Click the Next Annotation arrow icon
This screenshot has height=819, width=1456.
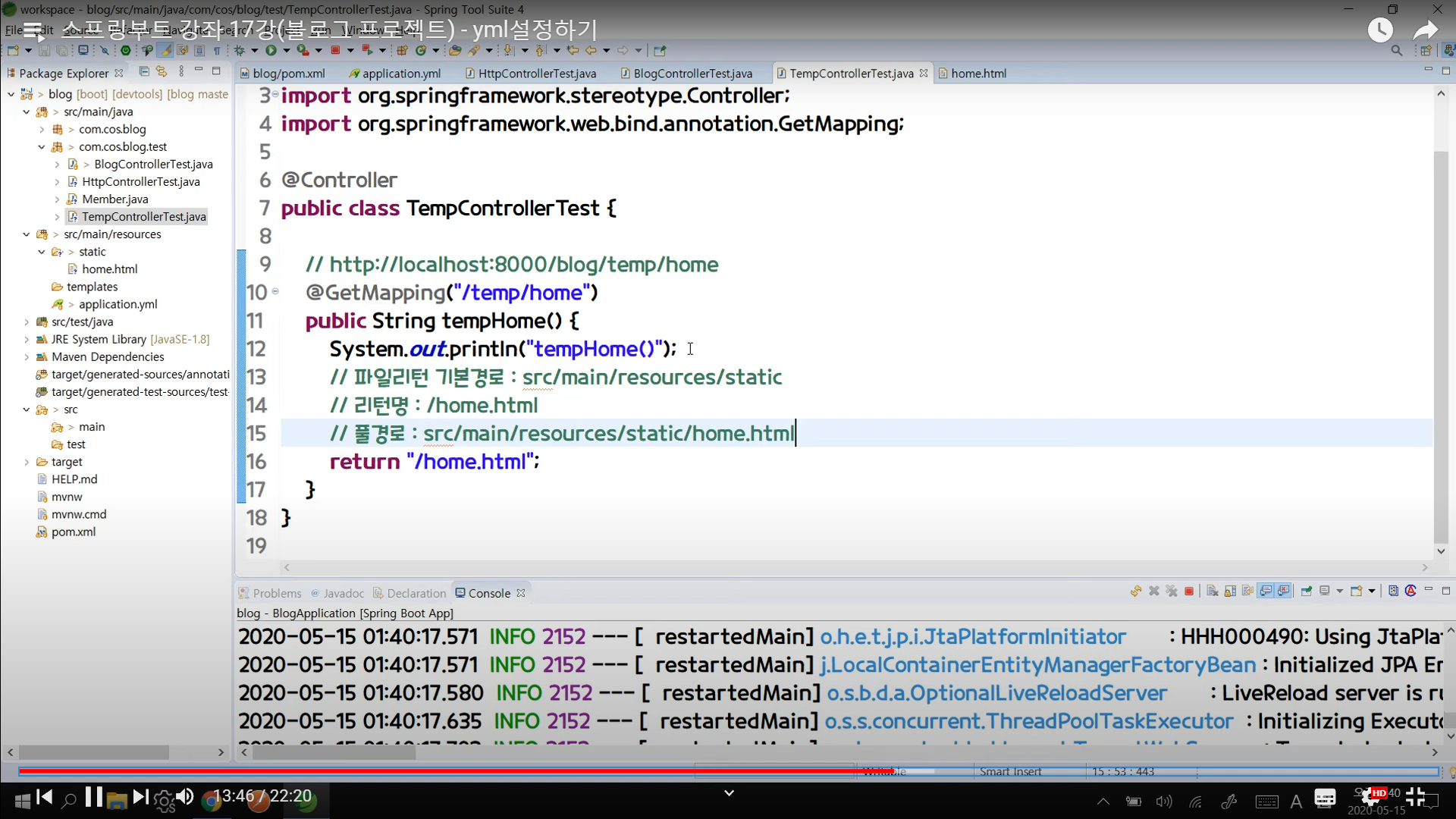coord(508,50)
